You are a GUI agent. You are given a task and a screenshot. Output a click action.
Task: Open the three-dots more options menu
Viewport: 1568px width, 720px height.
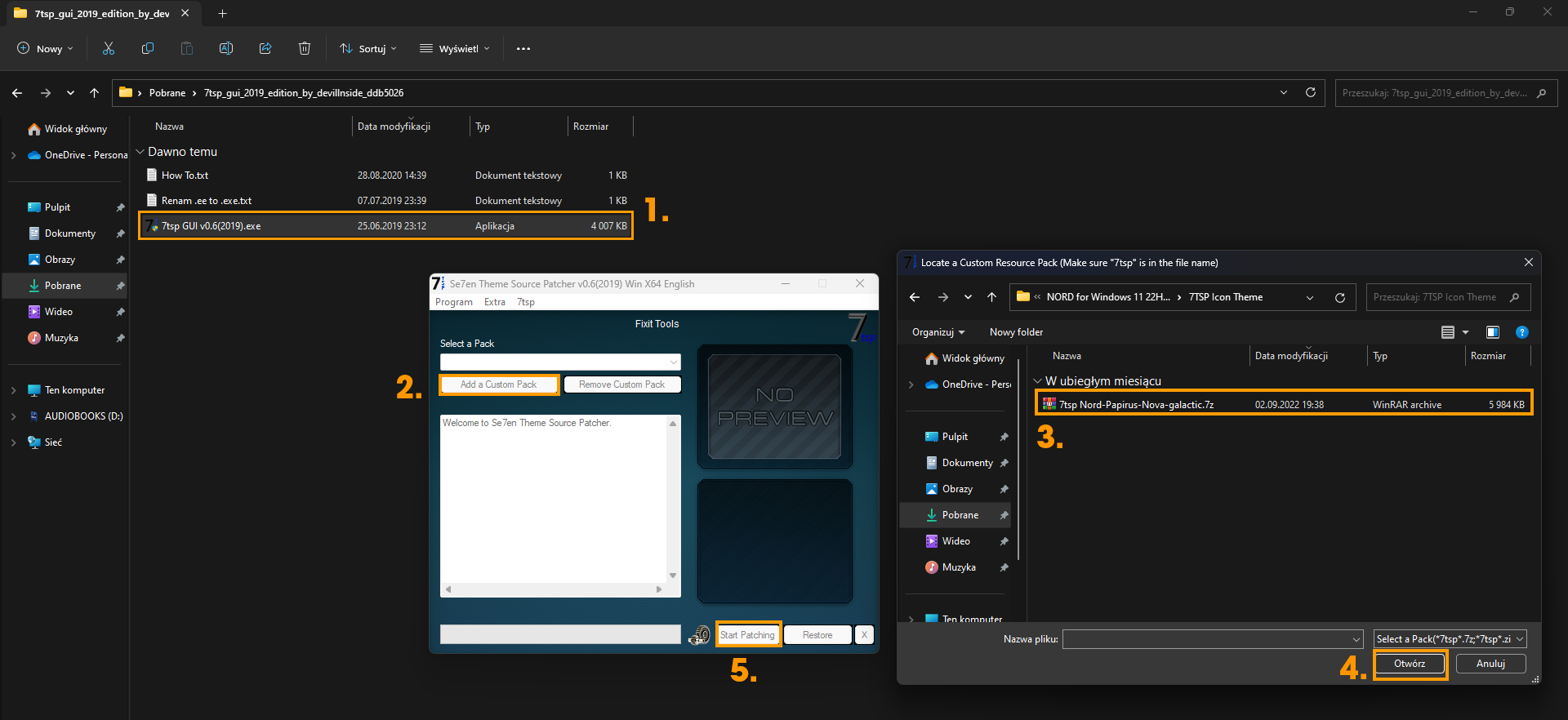point(523,49)
